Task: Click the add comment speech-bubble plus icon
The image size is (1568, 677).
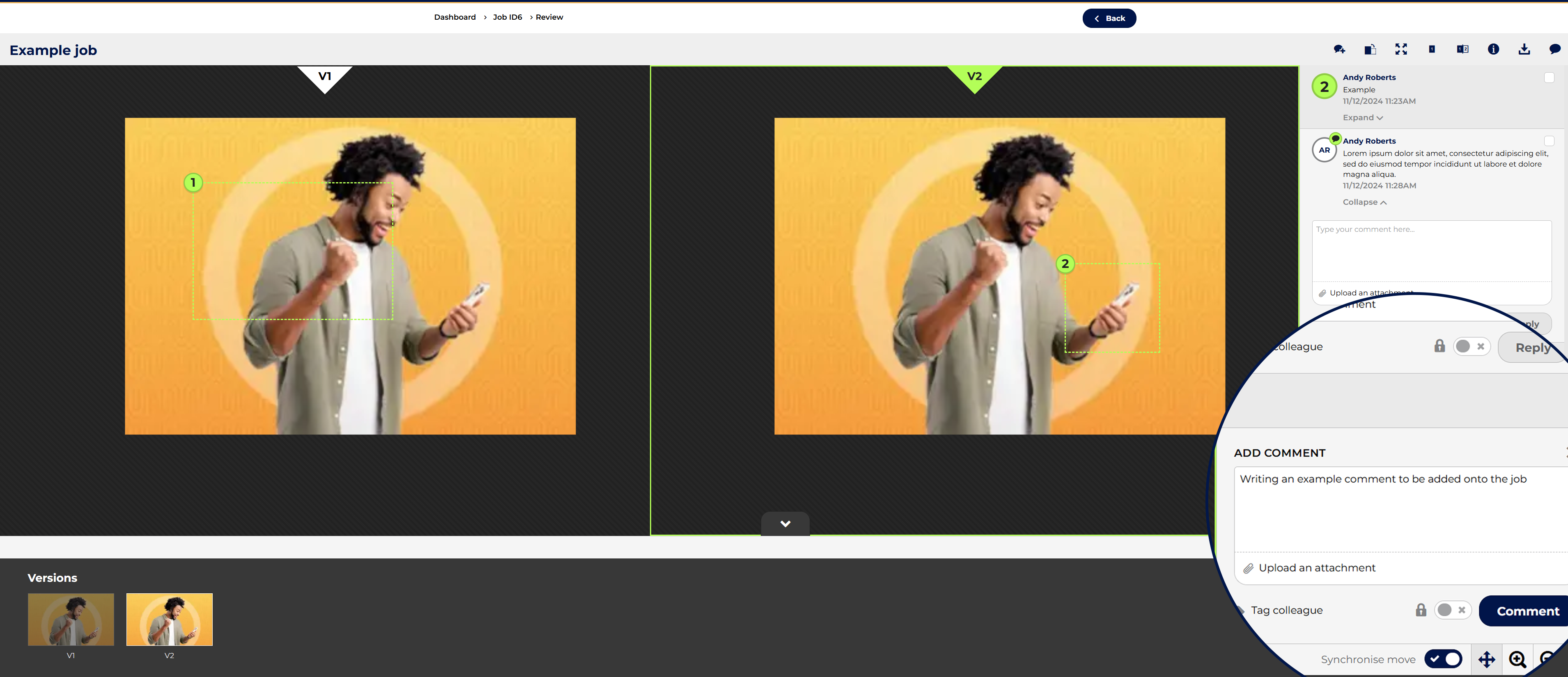Action: pyautogui.click(x=1339, y=49)
